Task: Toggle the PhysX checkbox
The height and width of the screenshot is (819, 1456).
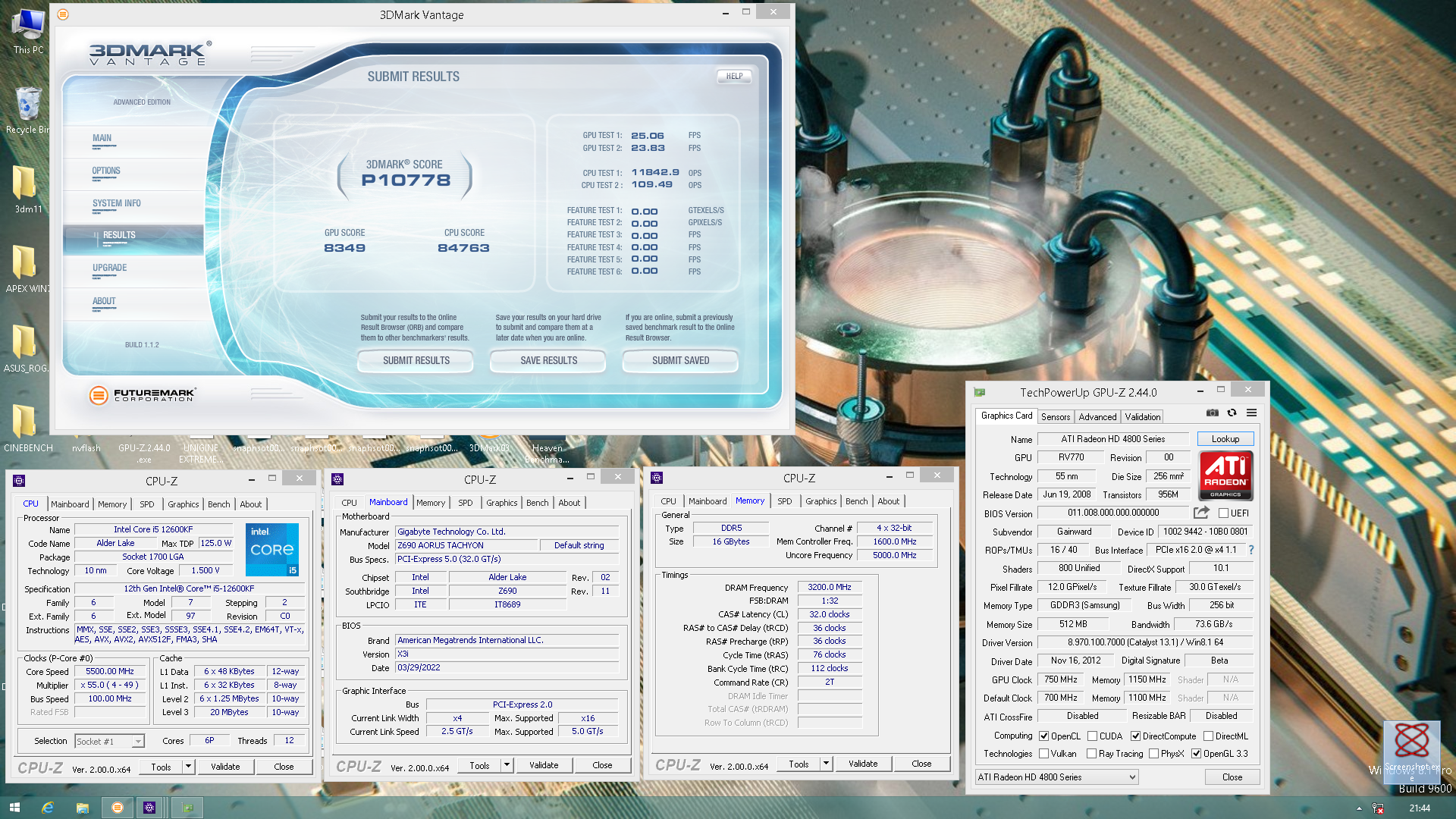Action: pos(1153,754)
